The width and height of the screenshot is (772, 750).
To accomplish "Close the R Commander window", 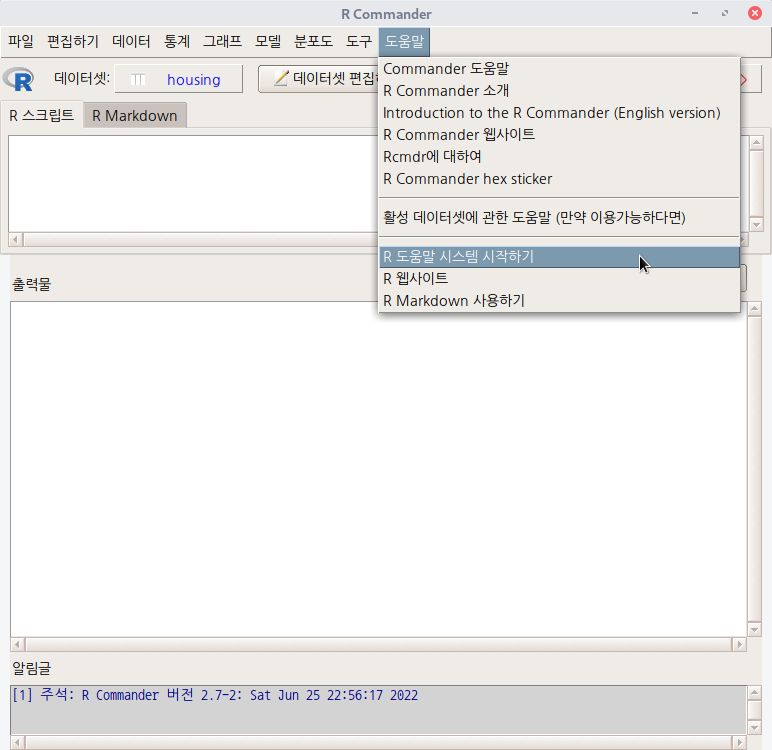I will tap(755, 13).
